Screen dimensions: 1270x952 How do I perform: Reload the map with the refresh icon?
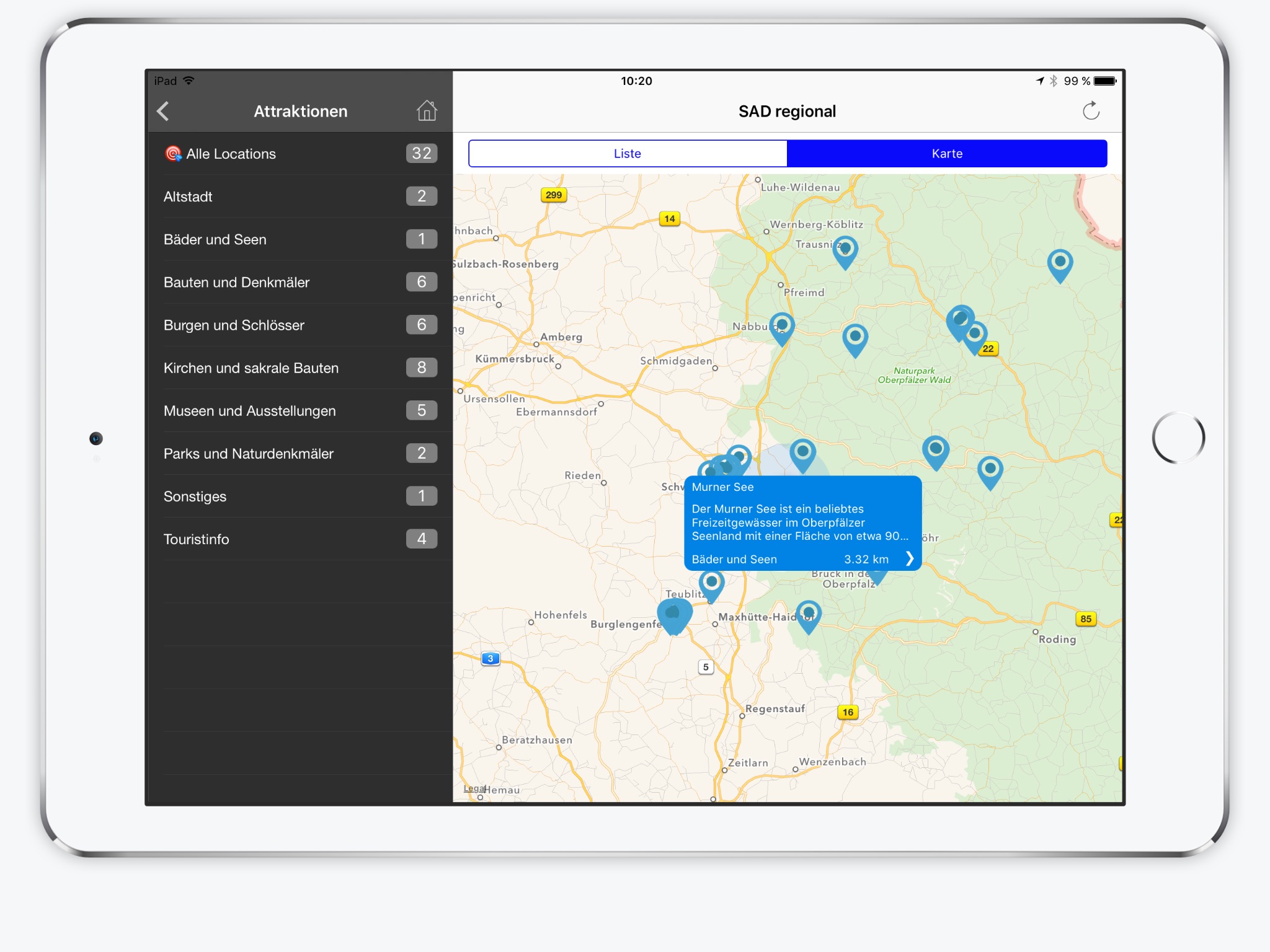click(x=1091, y=111)
